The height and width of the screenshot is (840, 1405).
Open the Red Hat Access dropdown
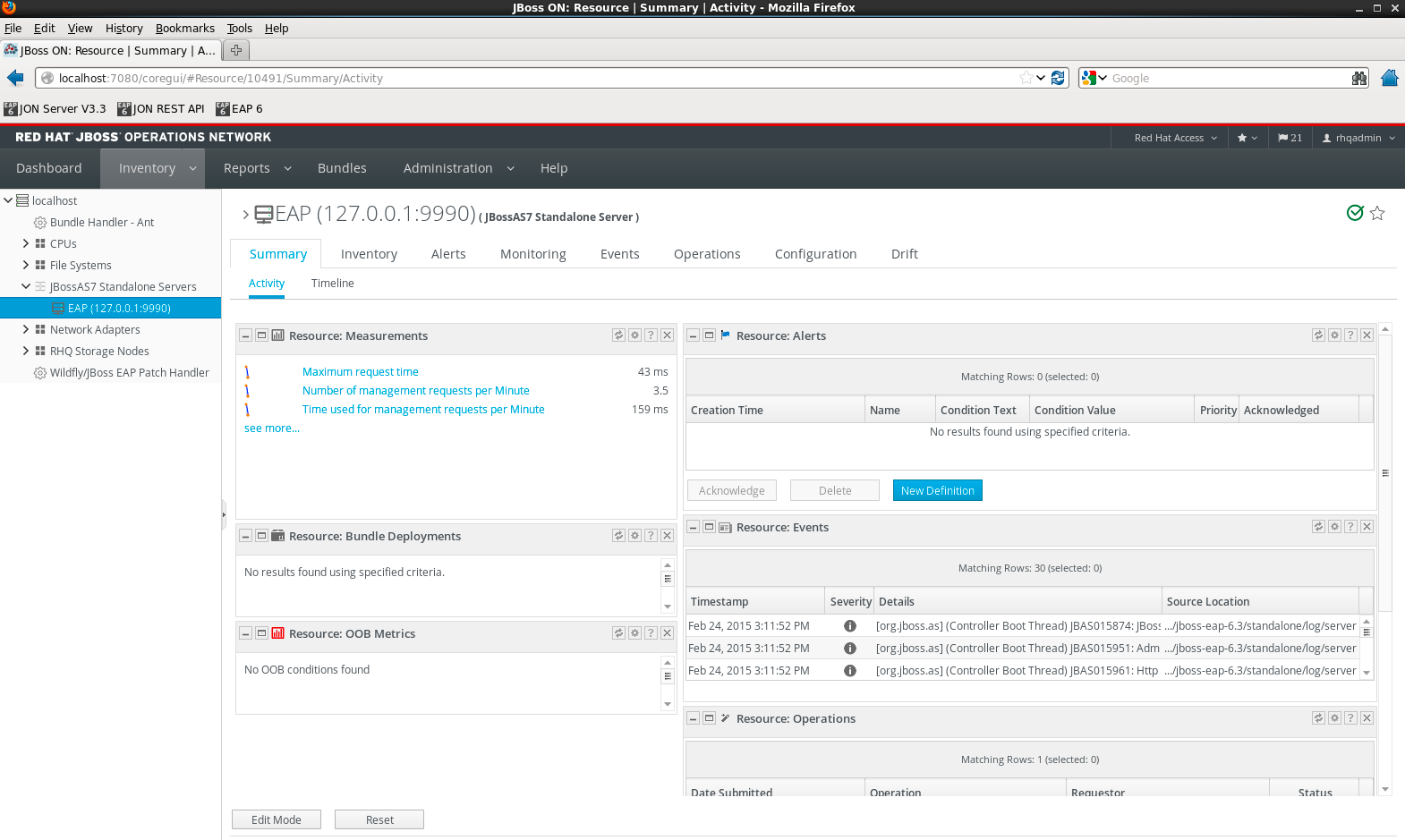pyautogui.click(x=1175, y=138)
